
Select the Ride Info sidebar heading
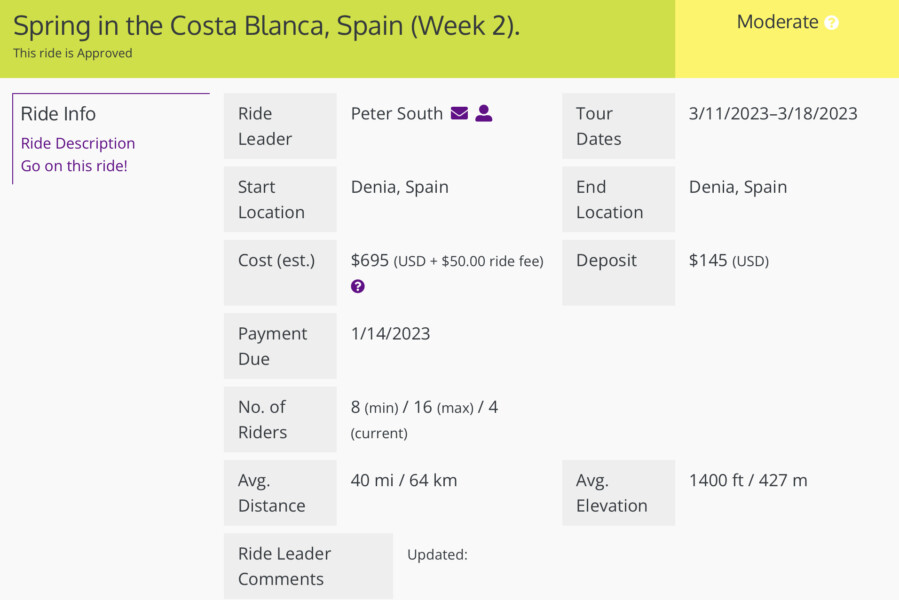tap(58, 114)
